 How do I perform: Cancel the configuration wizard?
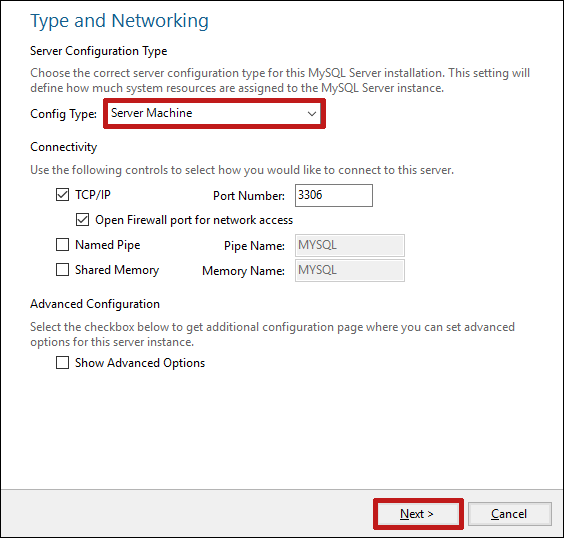(510, 514)
